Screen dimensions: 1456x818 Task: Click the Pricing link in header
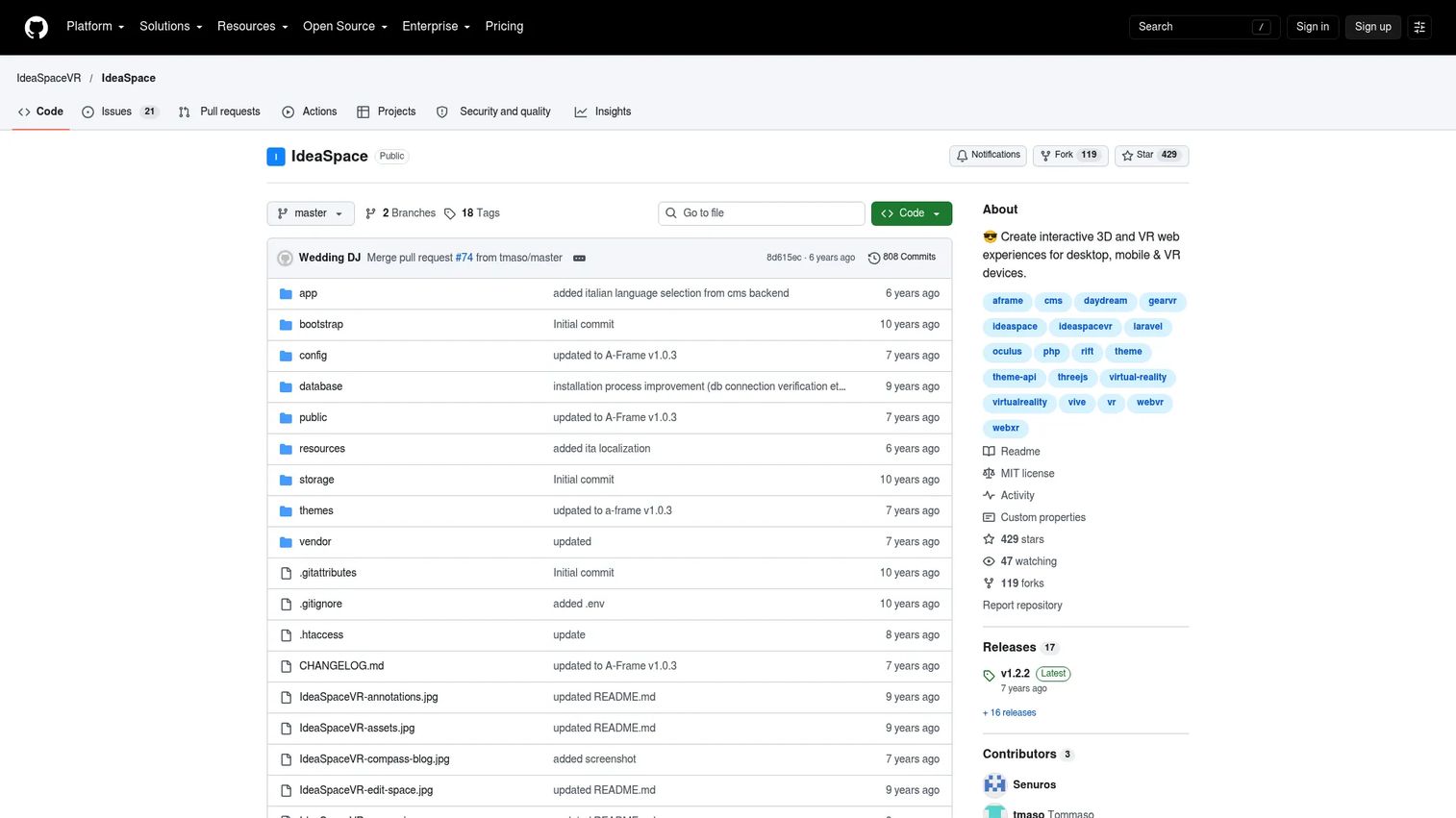(x=504, y=27)
